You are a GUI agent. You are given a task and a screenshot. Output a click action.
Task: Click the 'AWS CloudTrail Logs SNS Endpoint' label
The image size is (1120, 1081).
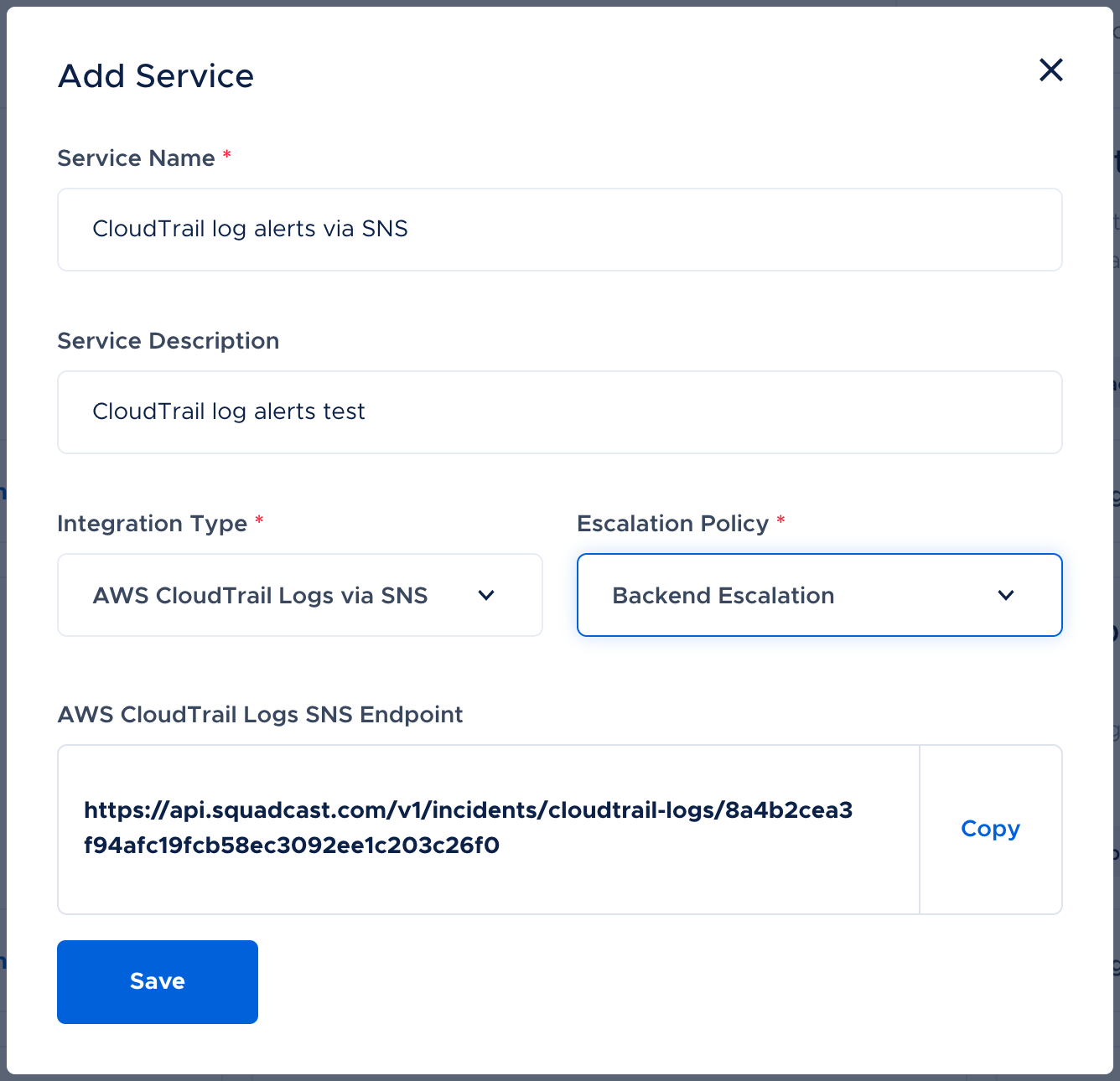260,715
